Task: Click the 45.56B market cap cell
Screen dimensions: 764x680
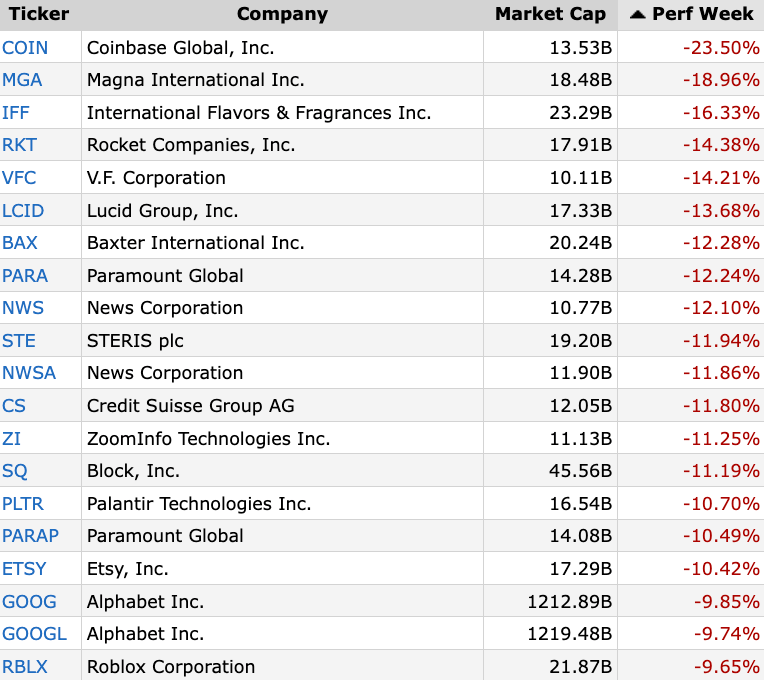Action: pos(579,471)
